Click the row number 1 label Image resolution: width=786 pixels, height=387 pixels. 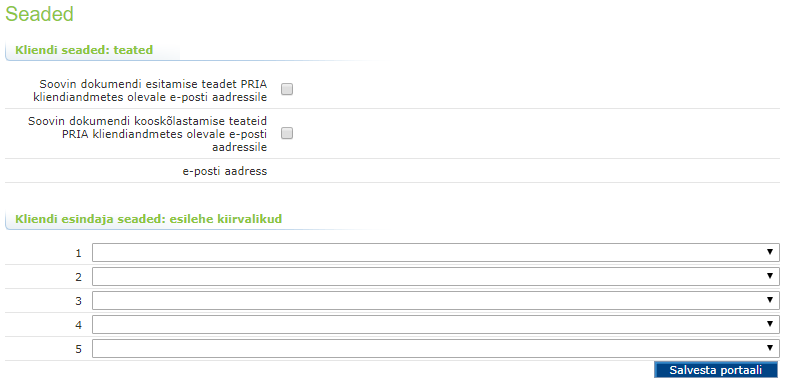pos(78,254)
